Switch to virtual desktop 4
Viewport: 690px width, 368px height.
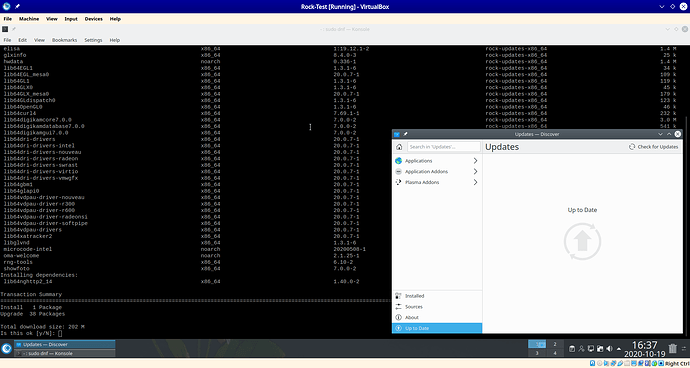[555, 353]
